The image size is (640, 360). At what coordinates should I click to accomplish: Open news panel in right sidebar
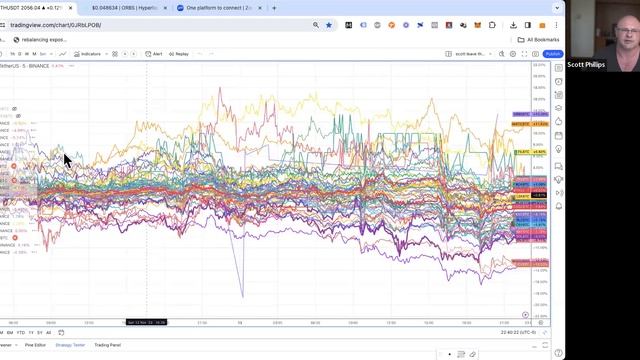[558, 95]
